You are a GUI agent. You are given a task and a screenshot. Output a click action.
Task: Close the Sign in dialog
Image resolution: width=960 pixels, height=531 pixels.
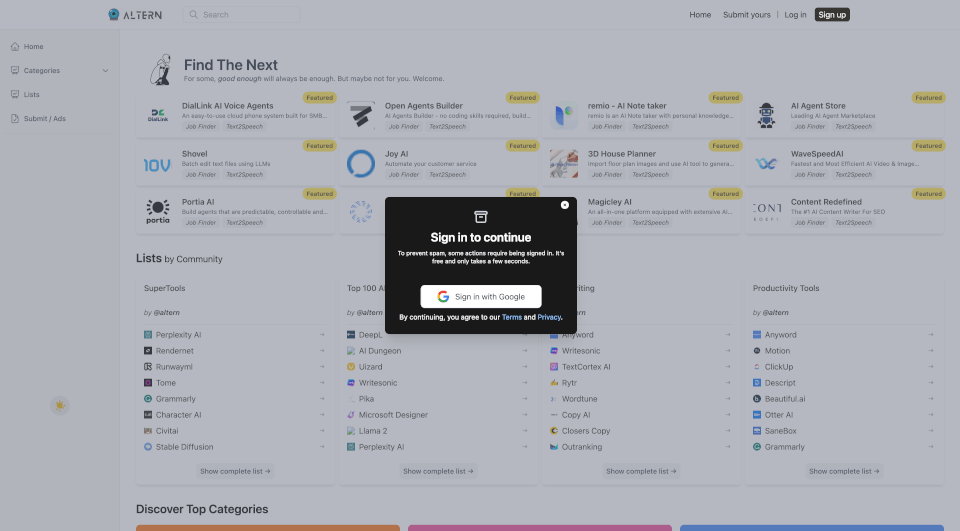point(564,205)
